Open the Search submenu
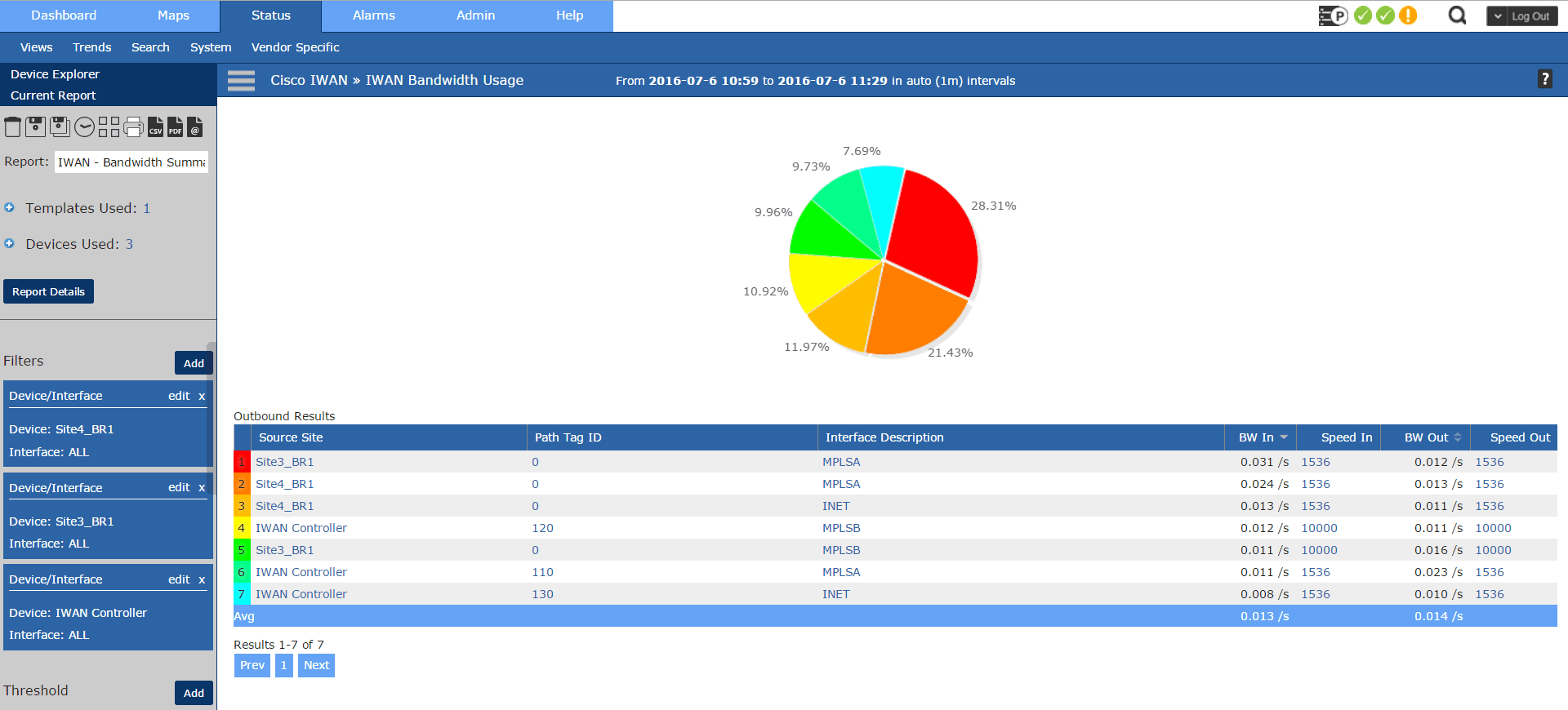Viewport: 1568px width, 710px height. coord(150,47)
